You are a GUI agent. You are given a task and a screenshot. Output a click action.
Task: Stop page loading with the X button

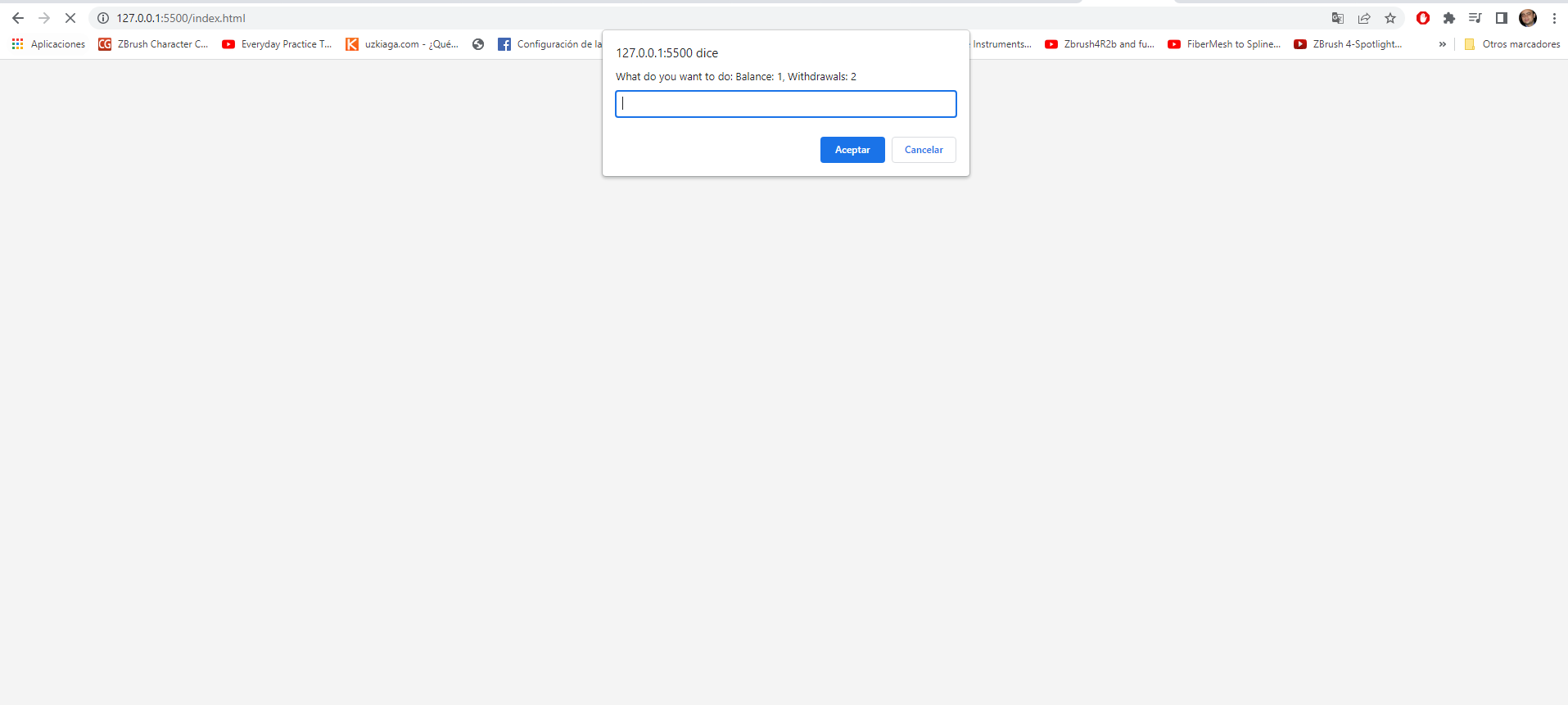[70, 18]
